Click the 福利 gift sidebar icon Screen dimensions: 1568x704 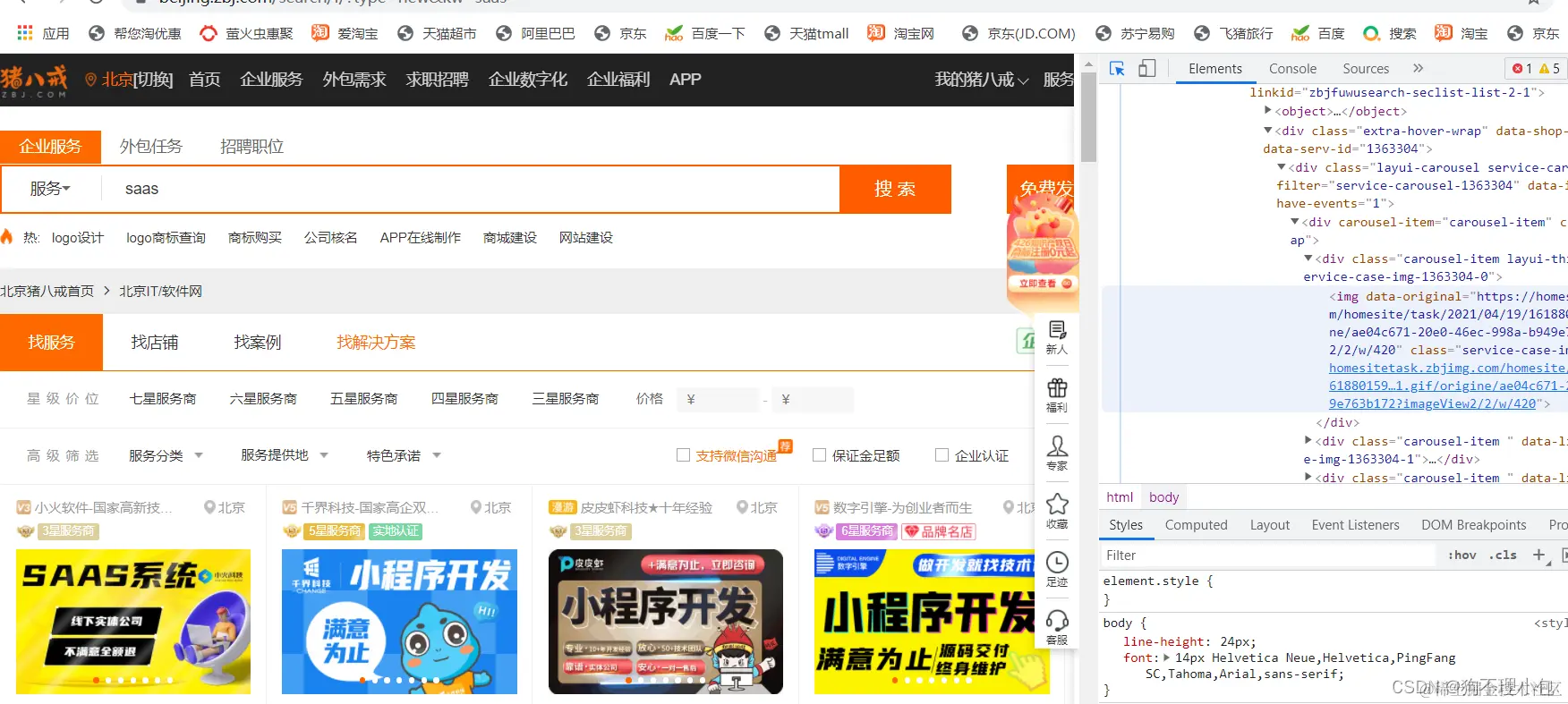pyautogui.click(x=1057, y=395)
